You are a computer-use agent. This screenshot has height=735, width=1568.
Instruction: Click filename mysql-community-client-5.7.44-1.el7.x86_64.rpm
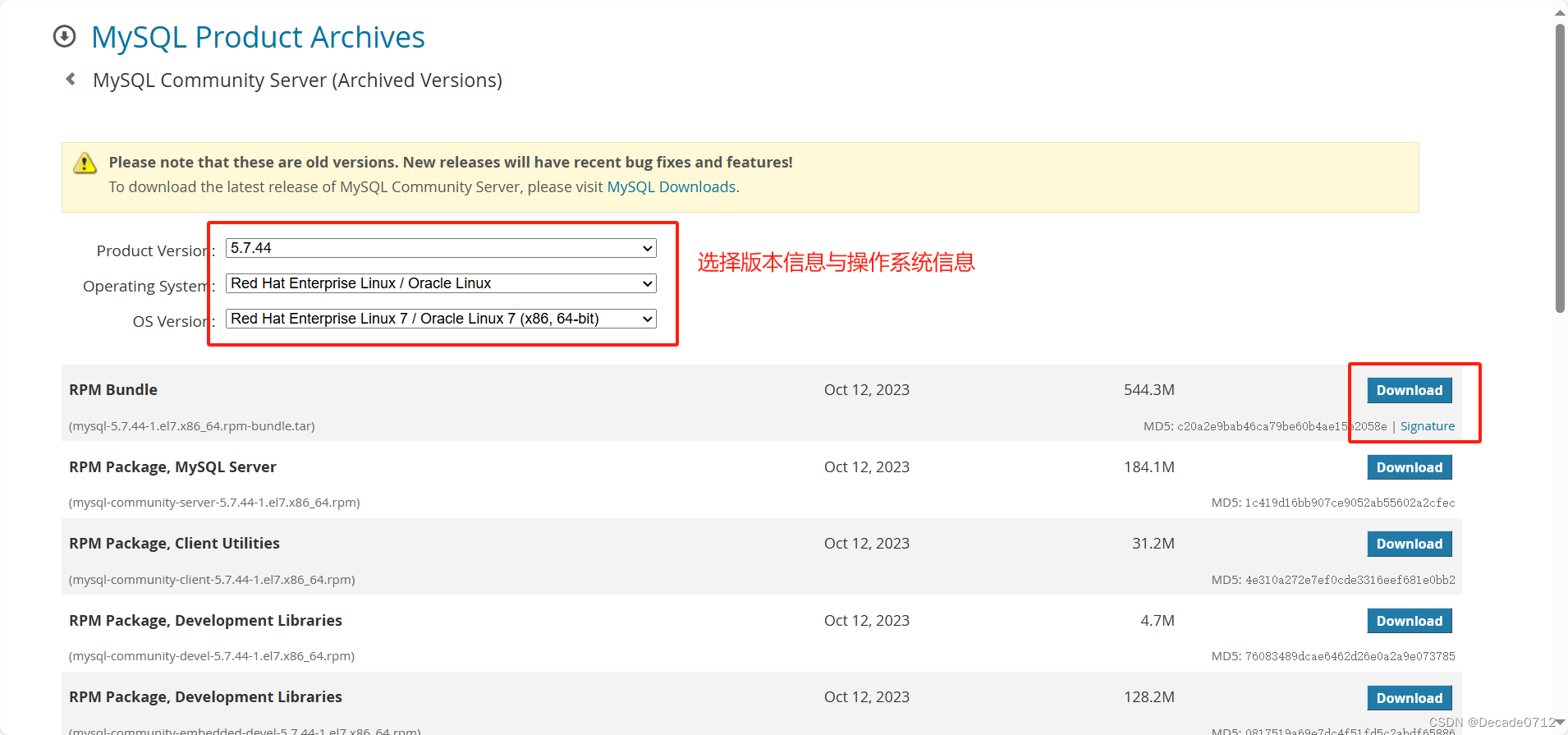tap(212, 580)
